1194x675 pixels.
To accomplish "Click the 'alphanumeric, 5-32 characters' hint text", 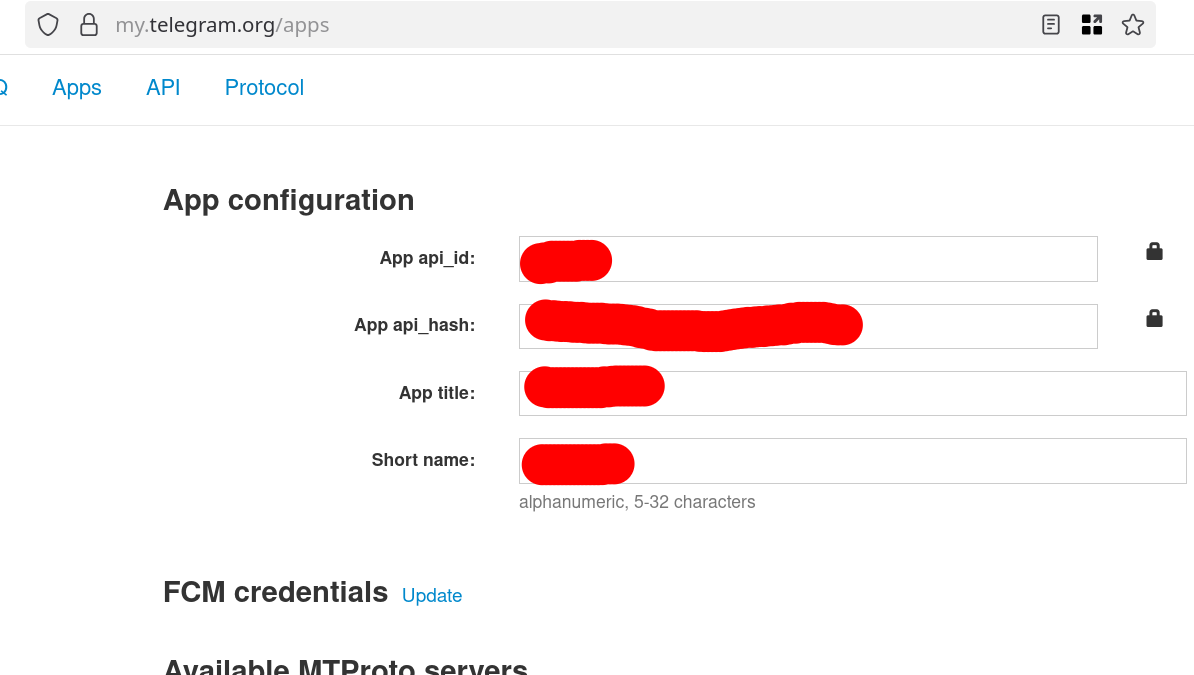I will [637, 502].
